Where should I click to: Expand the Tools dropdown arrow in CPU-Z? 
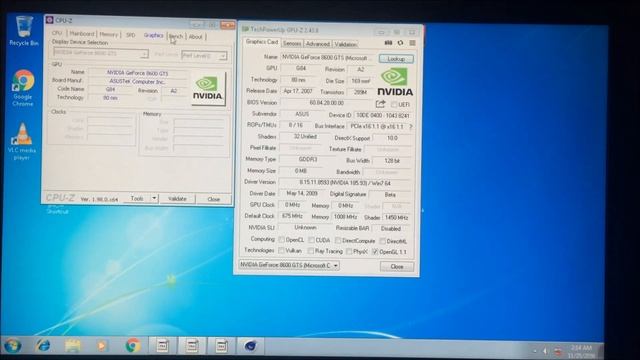(154, 198)
